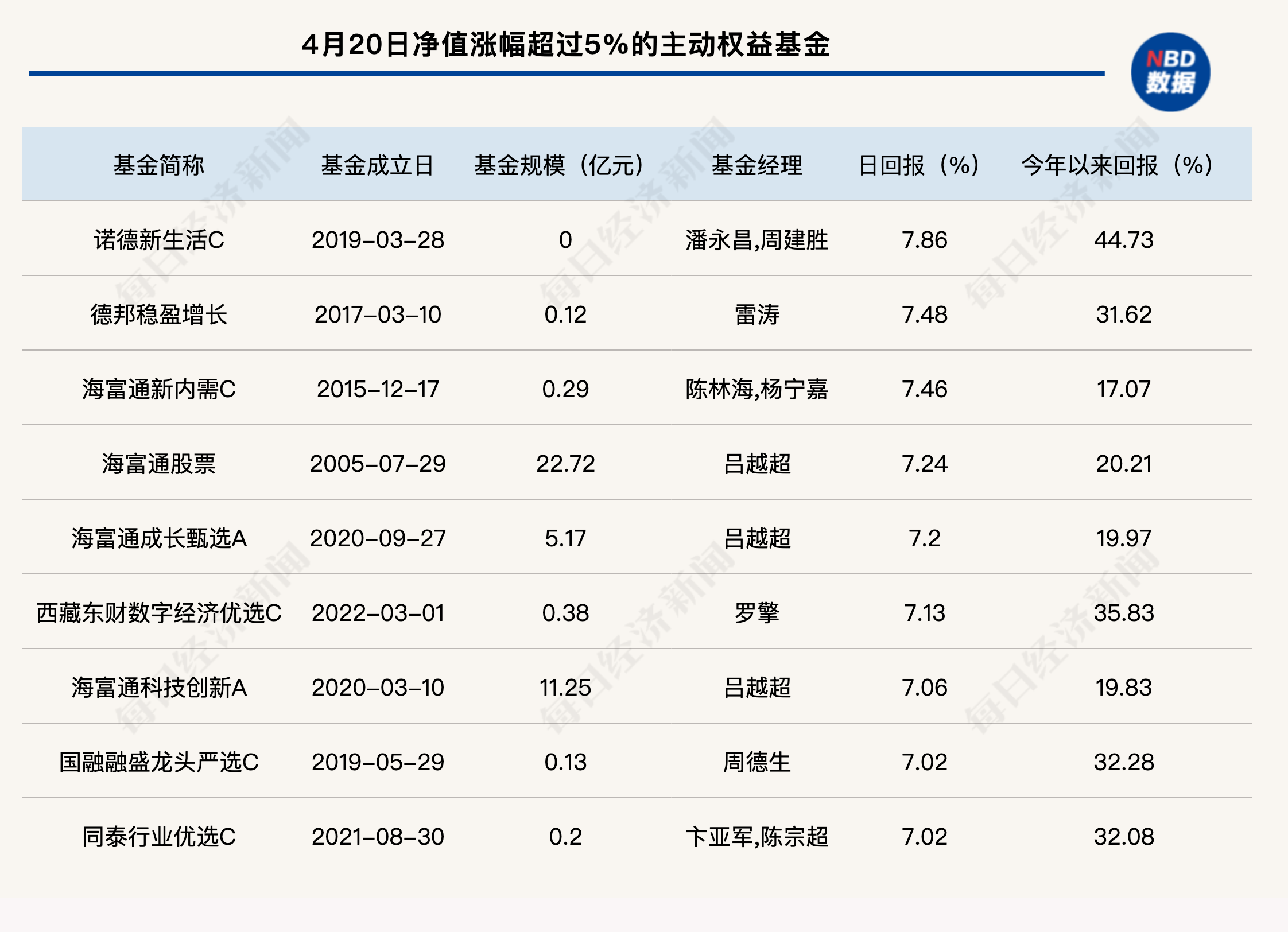Click the date 2017-03-10
Image resolution: width=1288 pixels, height=932 pixels.
(378, 314)
